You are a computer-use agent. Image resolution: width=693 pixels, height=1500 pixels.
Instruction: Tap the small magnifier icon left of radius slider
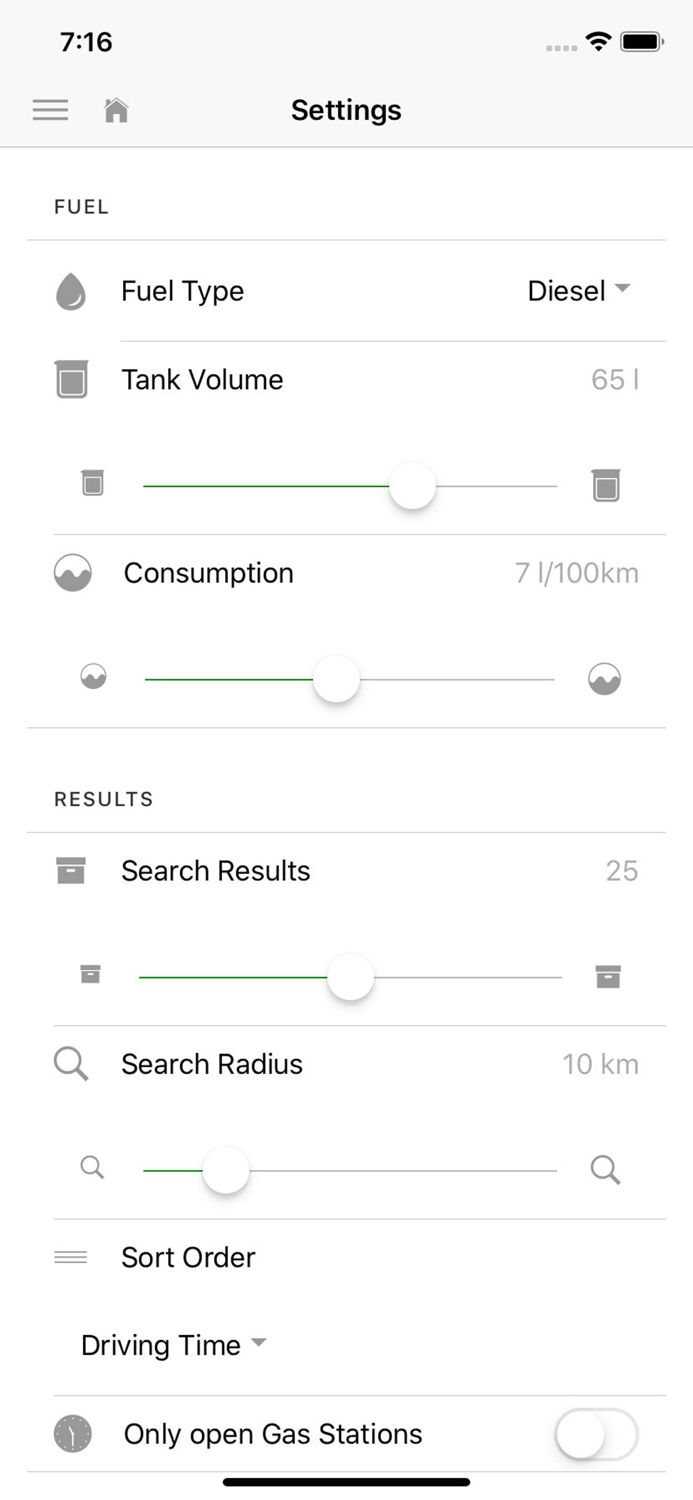coord(92,1167)
